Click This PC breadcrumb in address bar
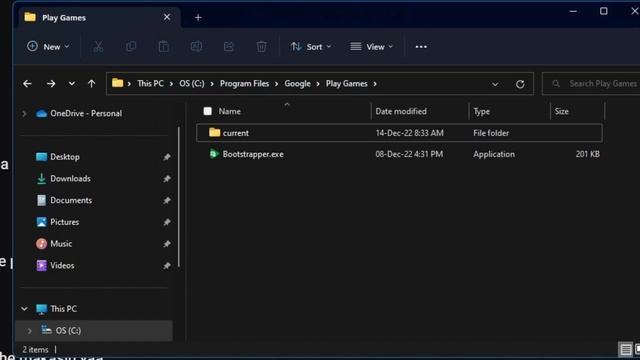640x360 pixels. [150, 84]
